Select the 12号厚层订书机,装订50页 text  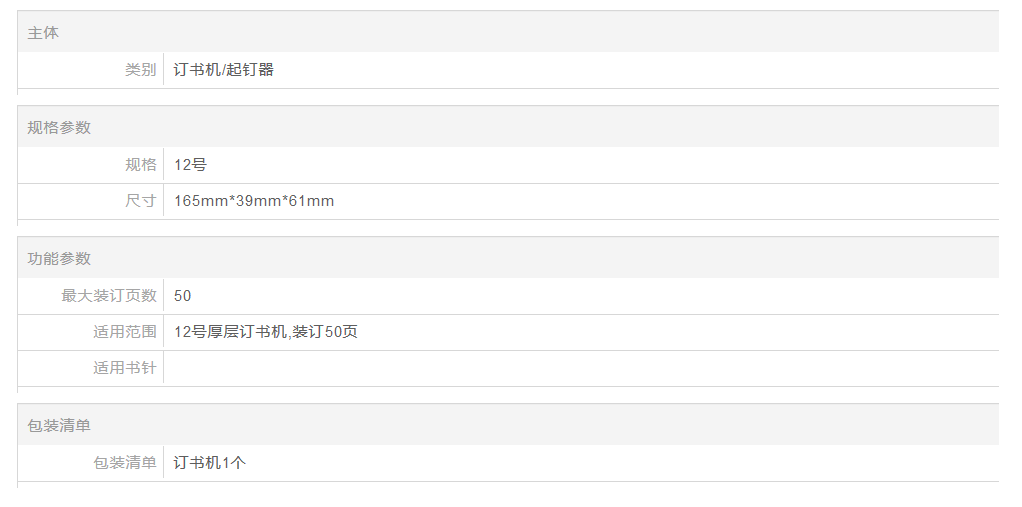266,332
